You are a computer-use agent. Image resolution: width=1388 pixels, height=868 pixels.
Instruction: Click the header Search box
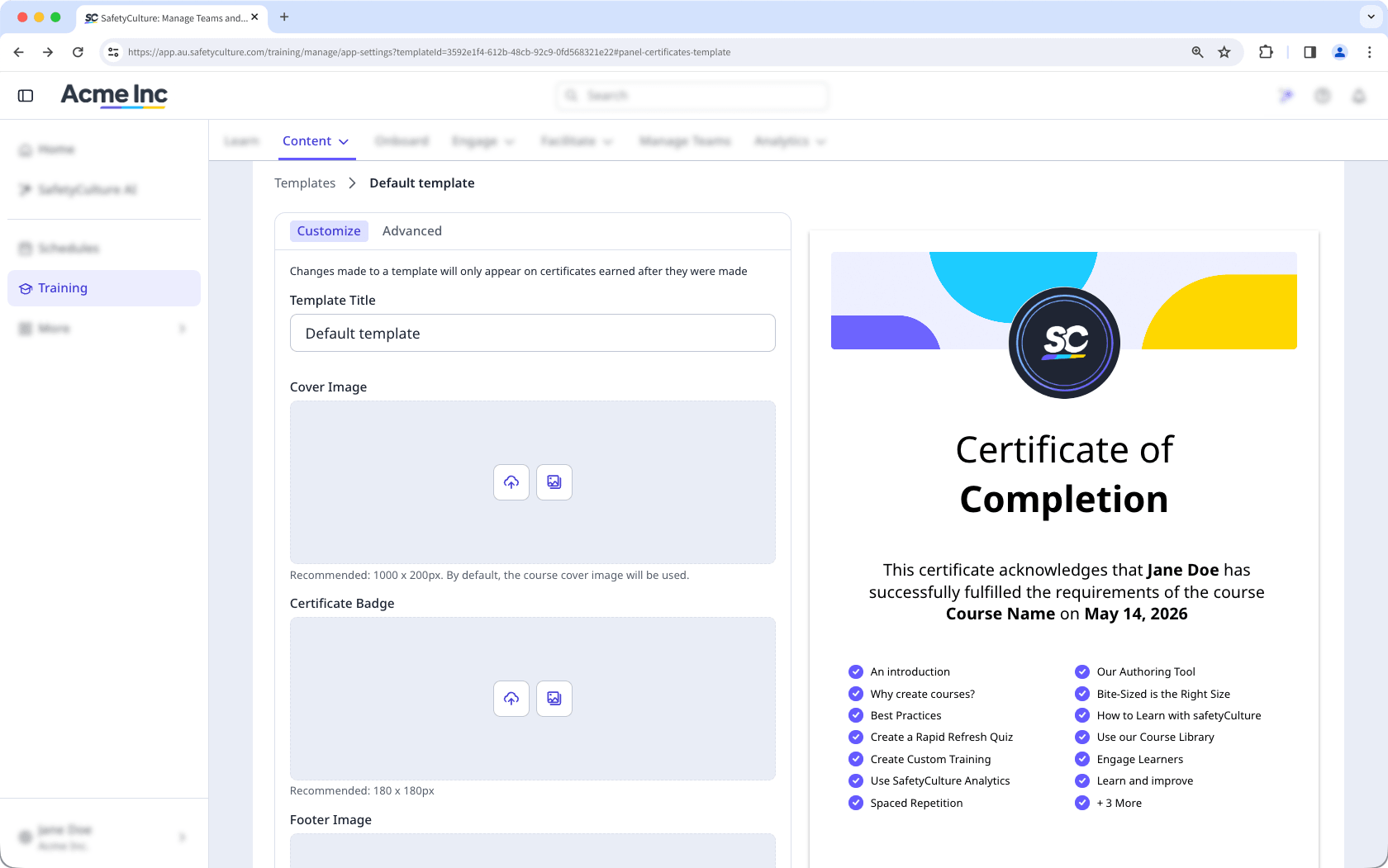[692, 96]
